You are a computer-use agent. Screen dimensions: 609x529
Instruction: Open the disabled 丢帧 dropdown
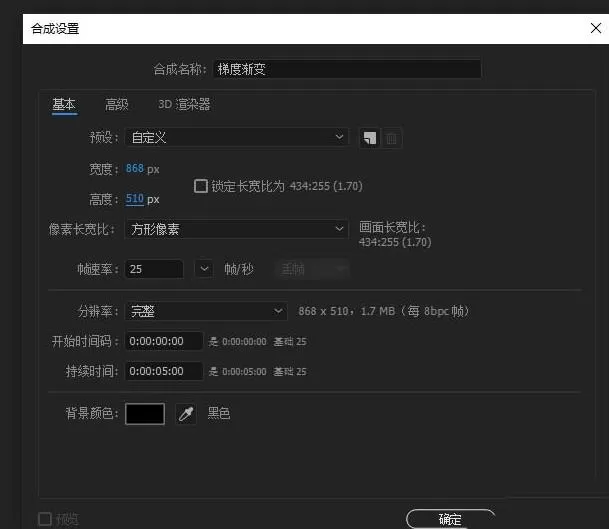(312, 269)
